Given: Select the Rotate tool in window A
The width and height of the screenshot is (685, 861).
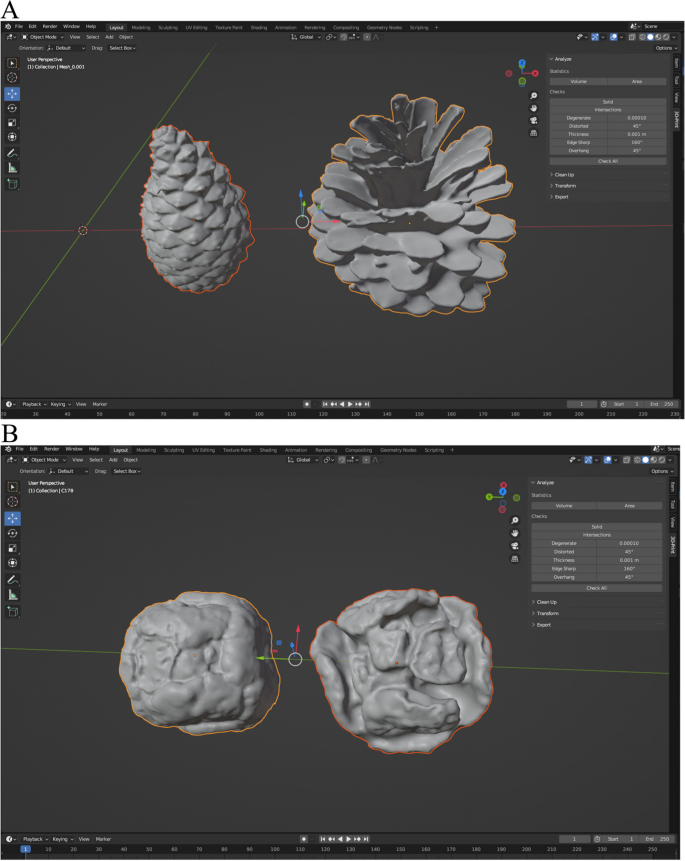Looking at the screenshot, I should pos(13,108).
